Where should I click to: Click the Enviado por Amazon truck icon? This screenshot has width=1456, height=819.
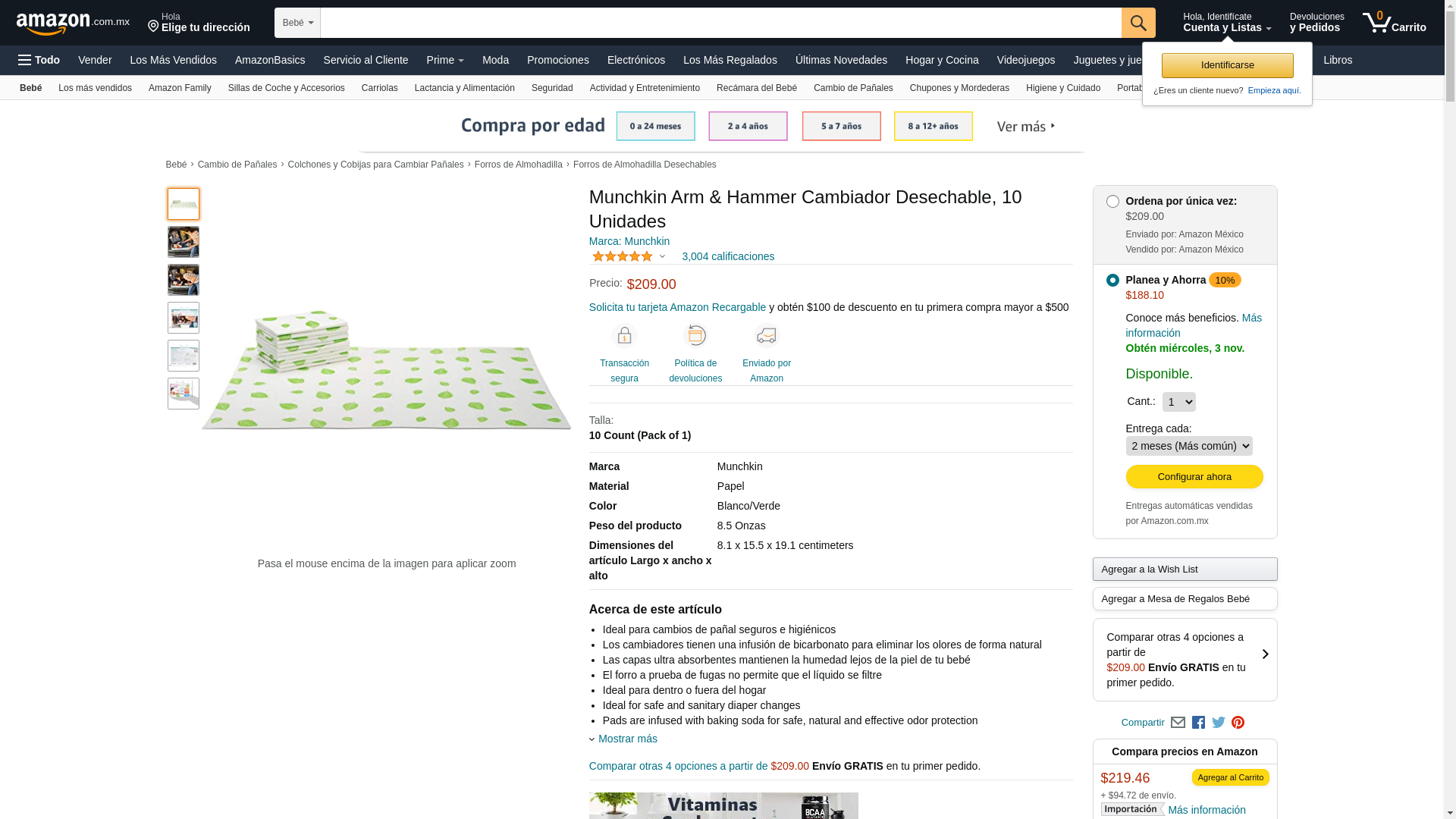pyautogui.click(x=766, y=335)
